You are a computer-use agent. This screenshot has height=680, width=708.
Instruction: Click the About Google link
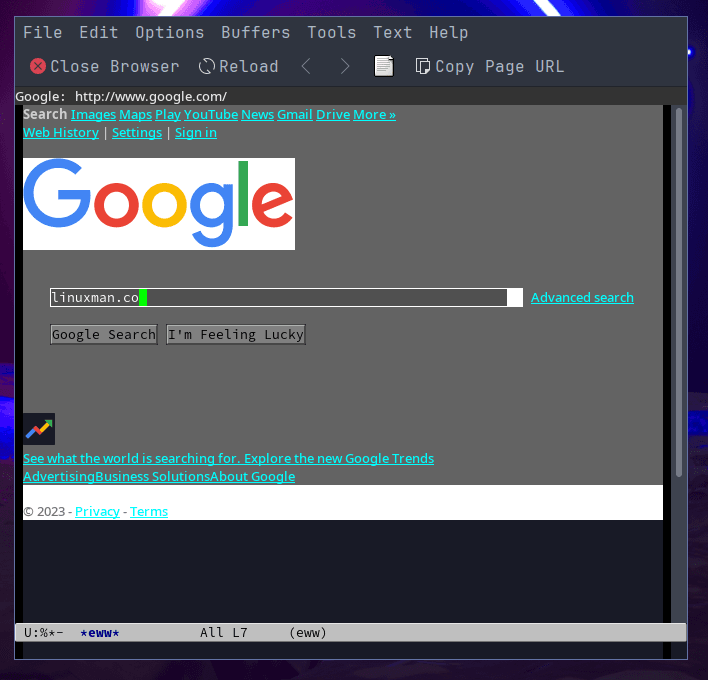tap(253, 476)
